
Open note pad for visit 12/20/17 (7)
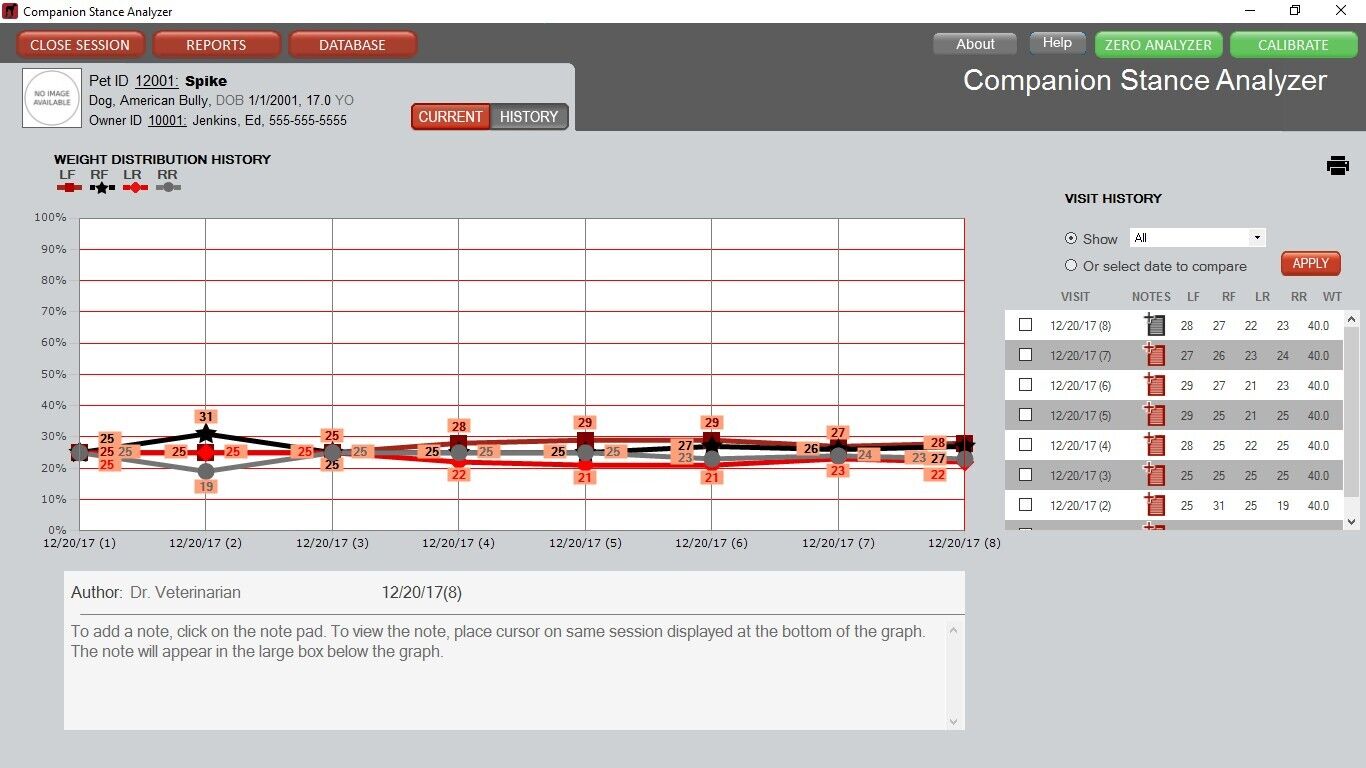tap(1155, 354)
